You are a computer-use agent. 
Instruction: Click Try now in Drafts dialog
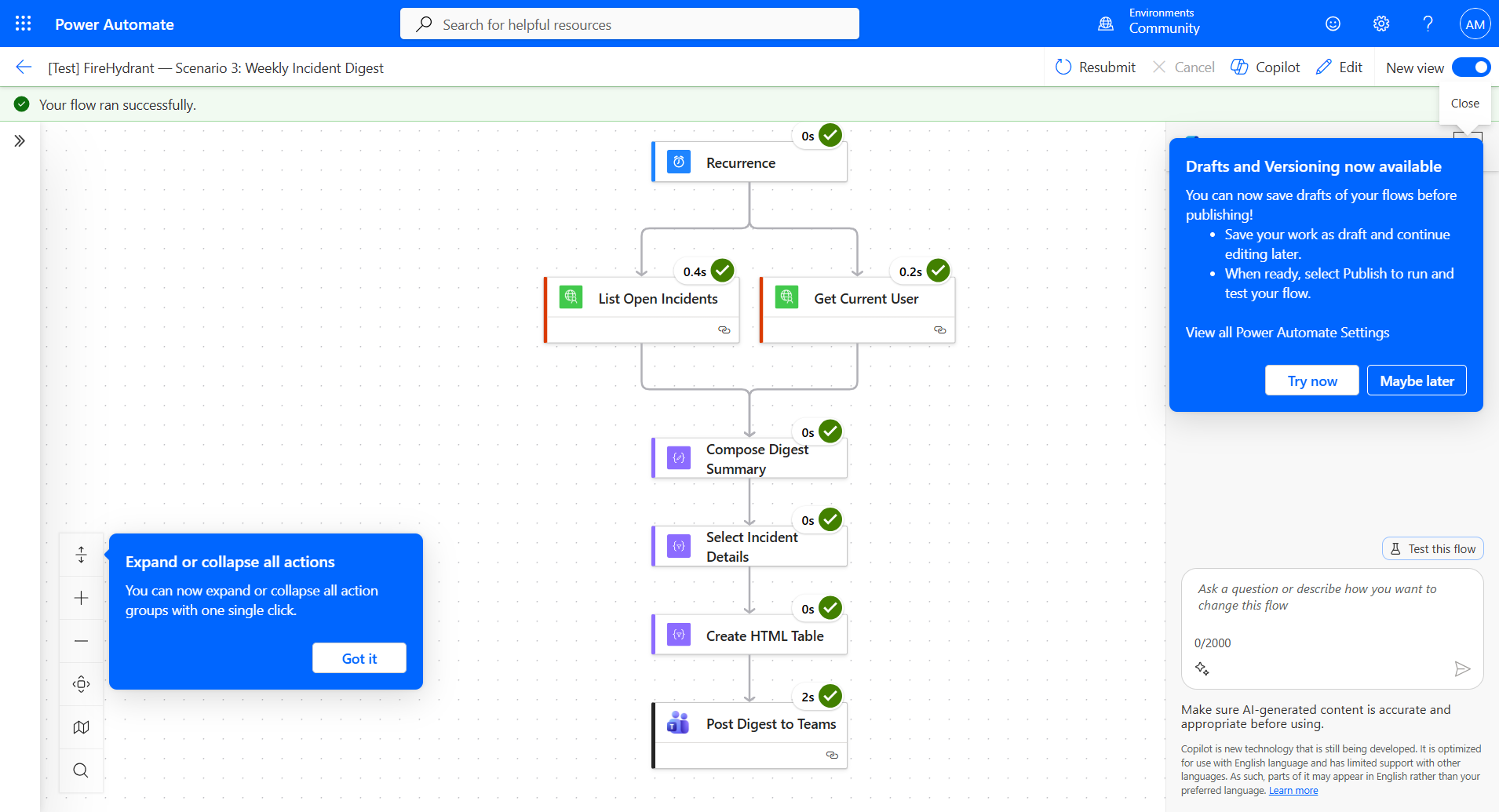(x=1312, y=381)
